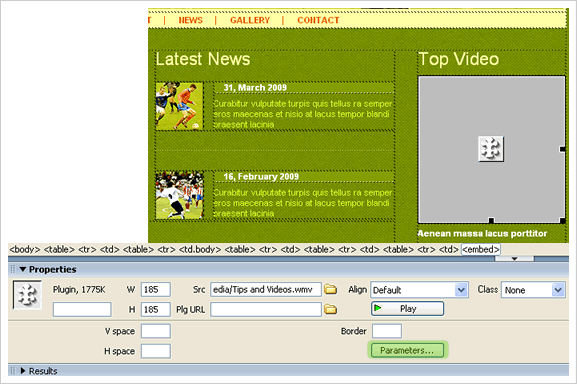Click the V space field

(156, 331)
